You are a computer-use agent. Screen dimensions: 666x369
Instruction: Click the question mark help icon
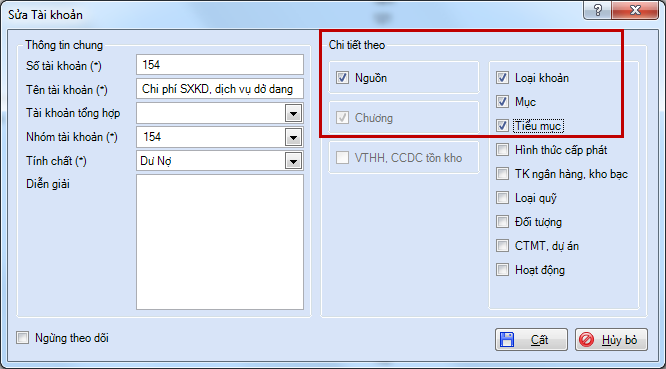(x=598, y=10)
